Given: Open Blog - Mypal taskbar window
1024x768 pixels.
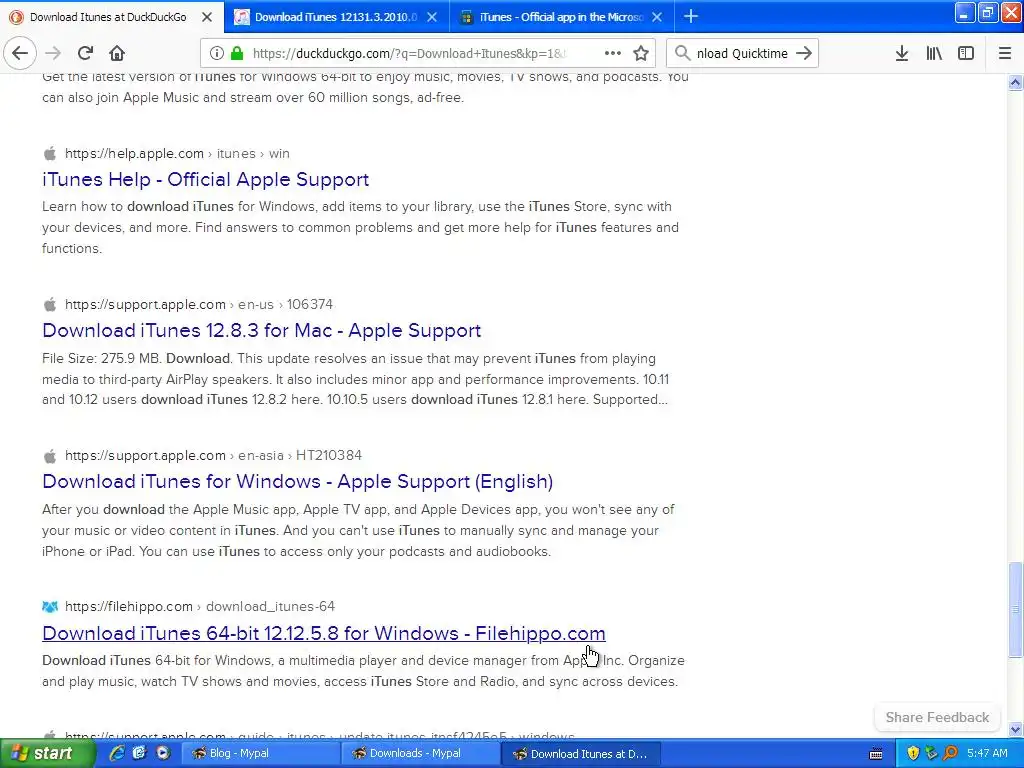Looking at the screenshot, I should pos(259,753).
